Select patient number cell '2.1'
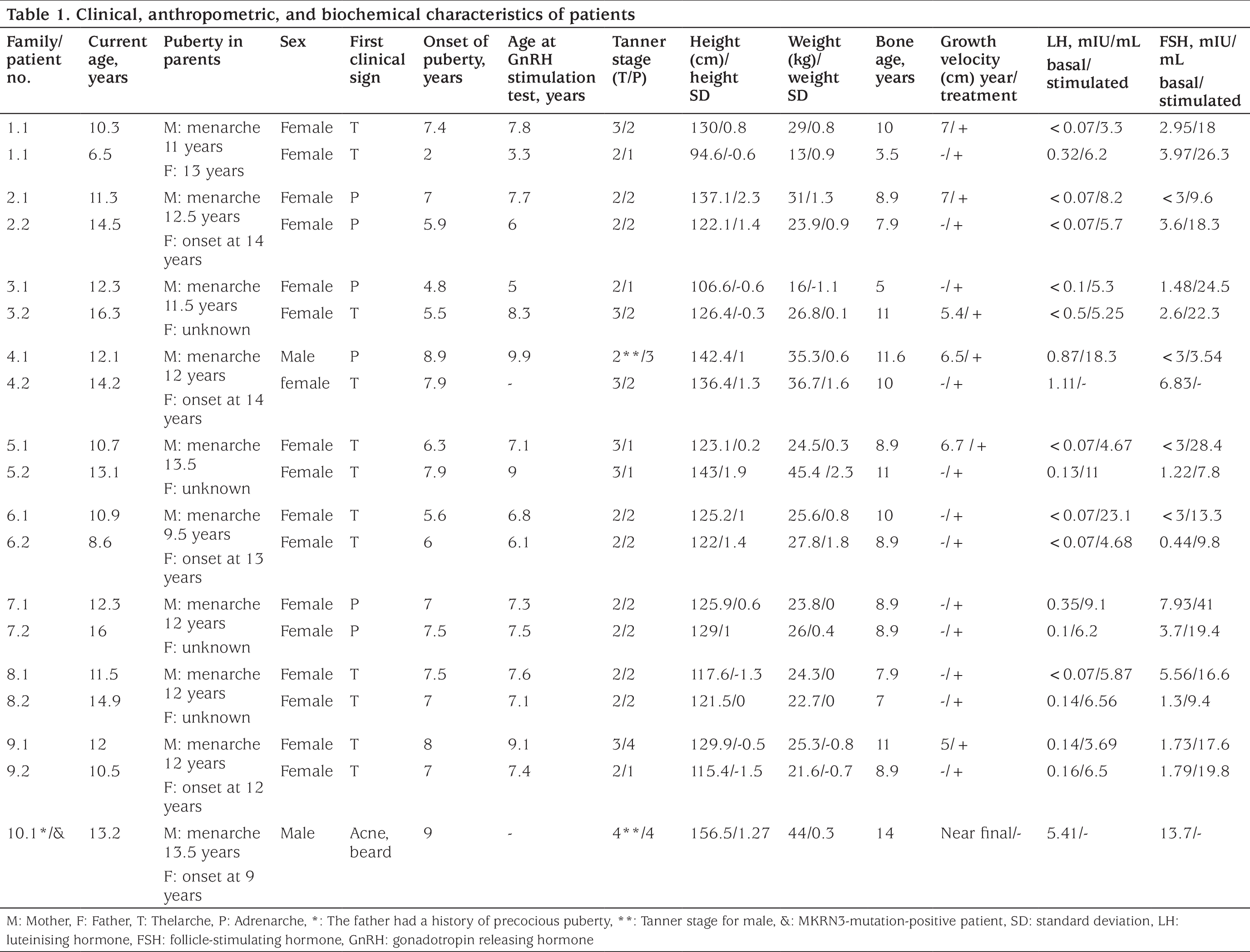The image size is (1250, 952). tap(17, 198)
